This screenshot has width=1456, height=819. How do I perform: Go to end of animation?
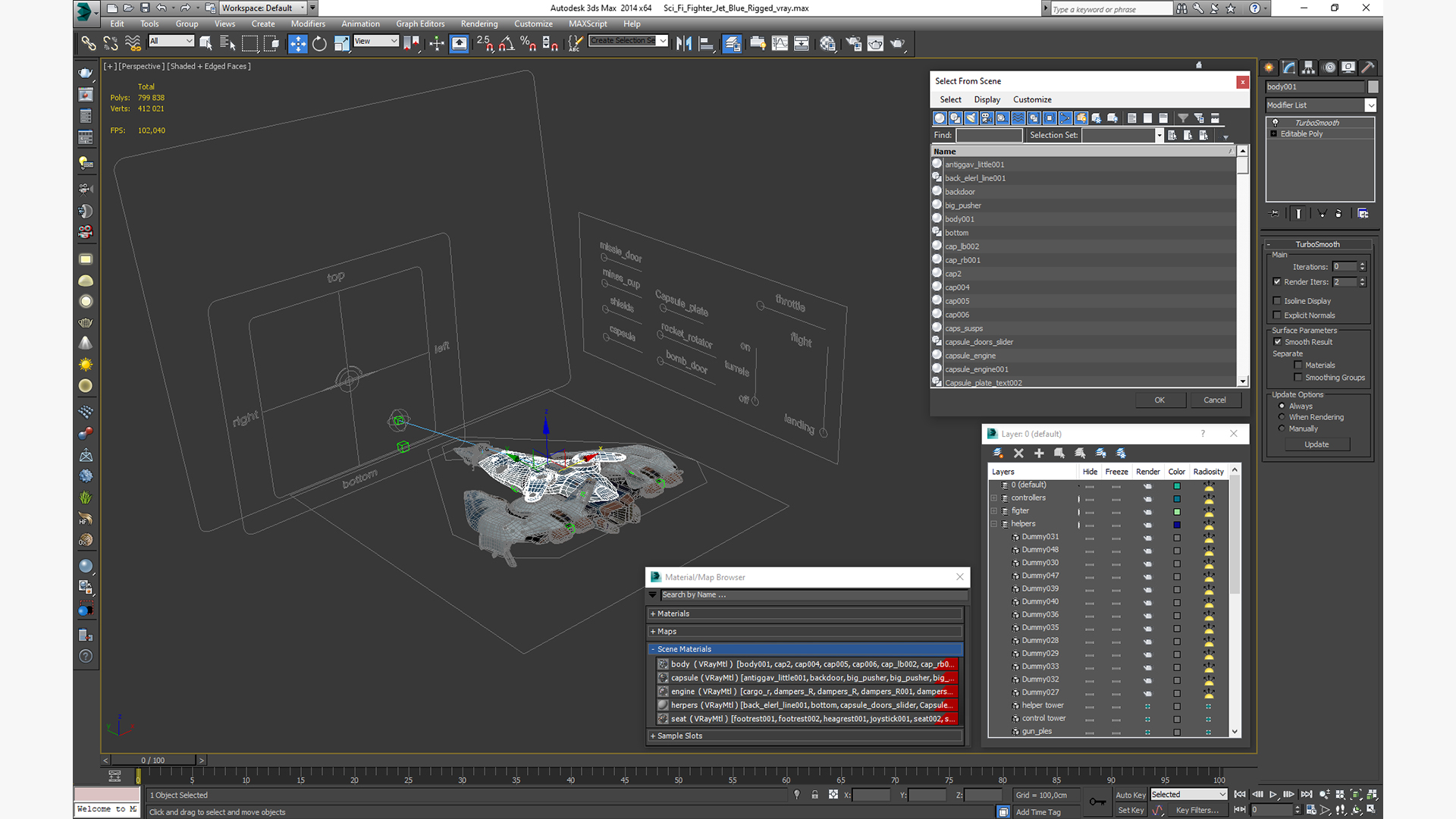coord(1307,795)
